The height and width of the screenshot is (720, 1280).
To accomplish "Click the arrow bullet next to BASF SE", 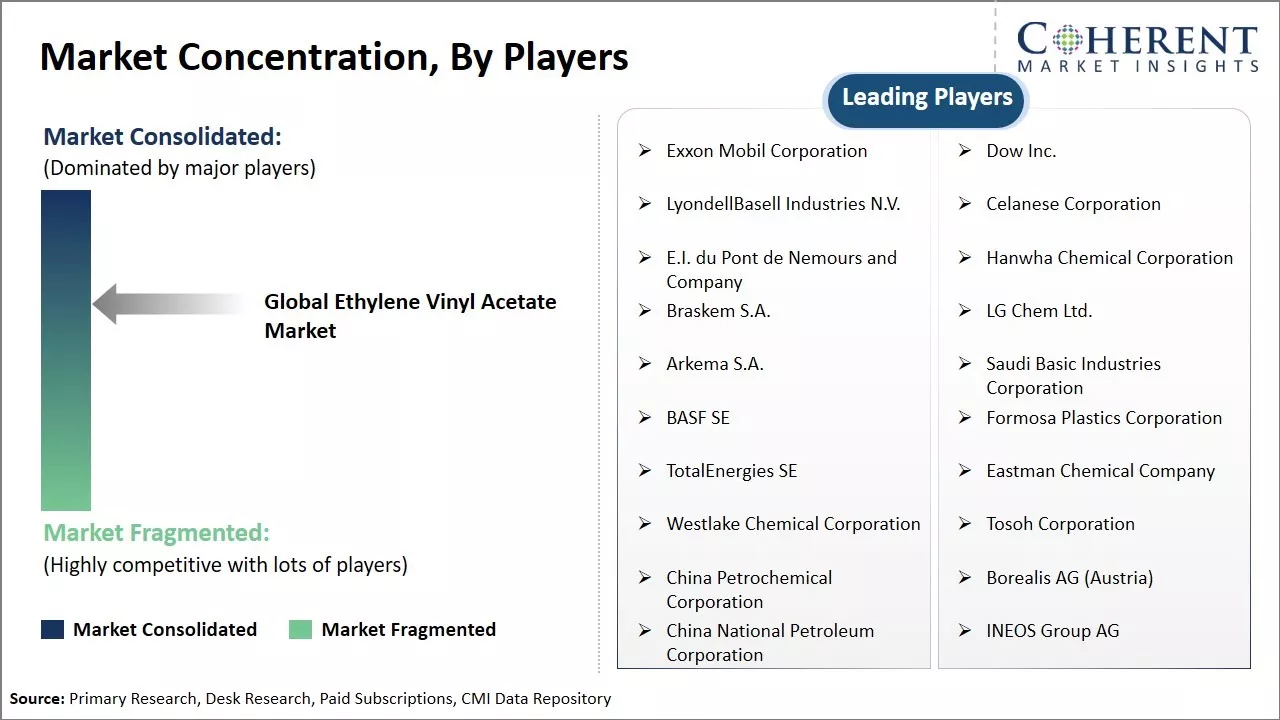I will point(645,418).
